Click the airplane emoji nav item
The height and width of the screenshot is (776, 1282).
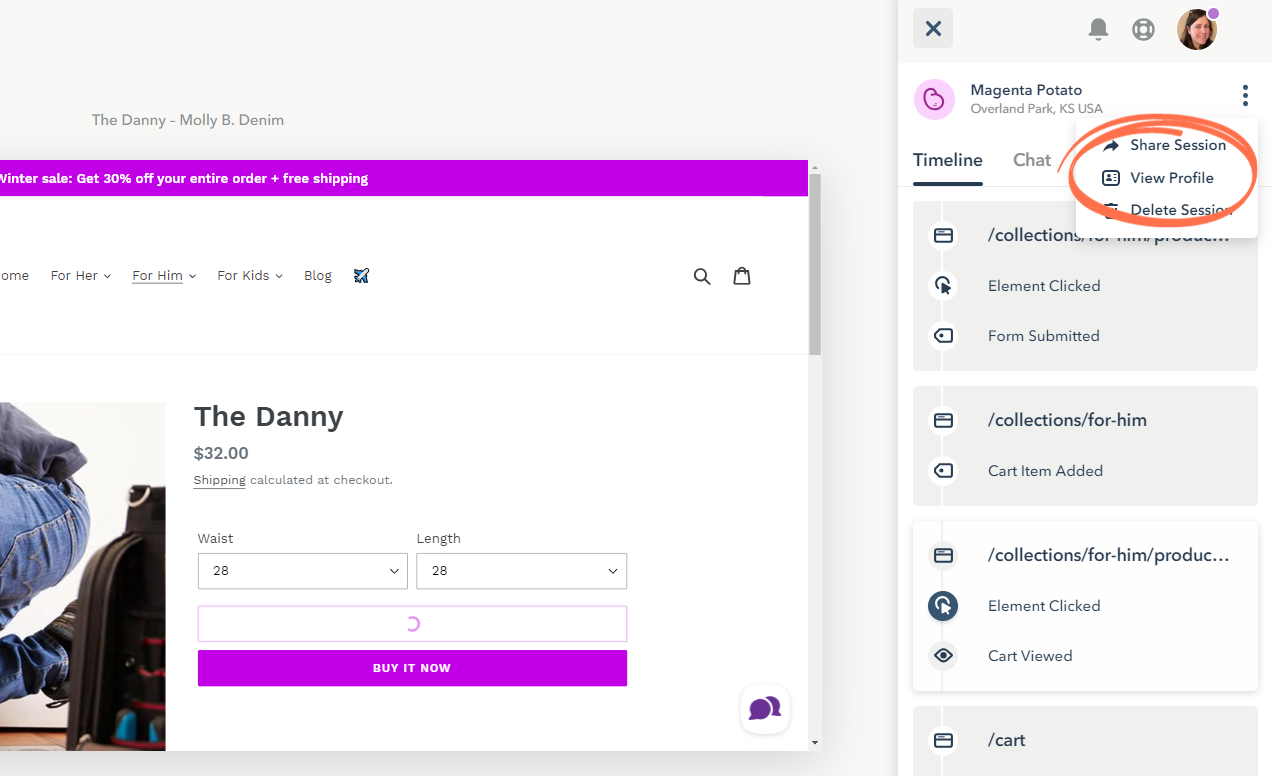point(362,275)
